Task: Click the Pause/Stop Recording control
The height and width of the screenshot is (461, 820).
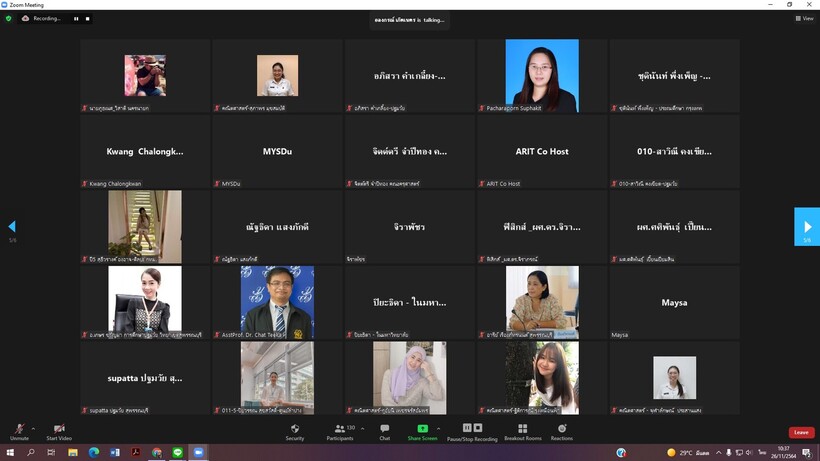Action: click(472, 430)
